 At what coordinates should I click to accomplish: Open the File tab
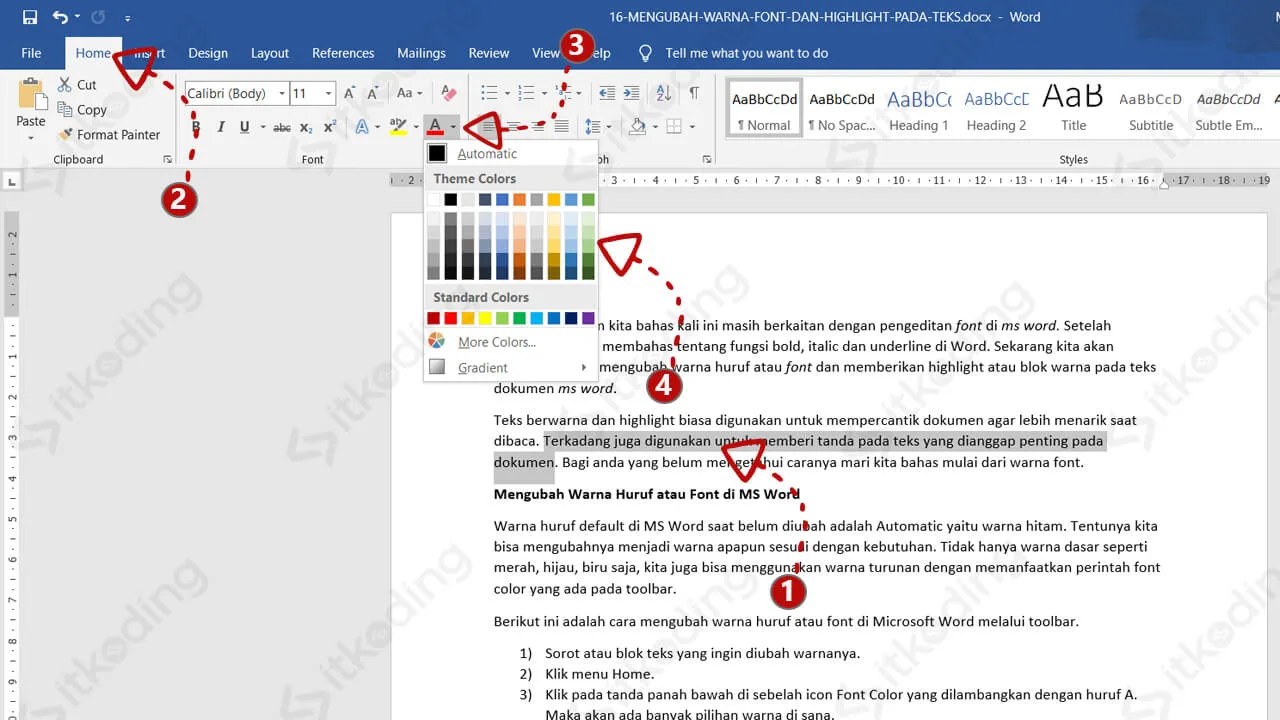[x=31, y=53]
